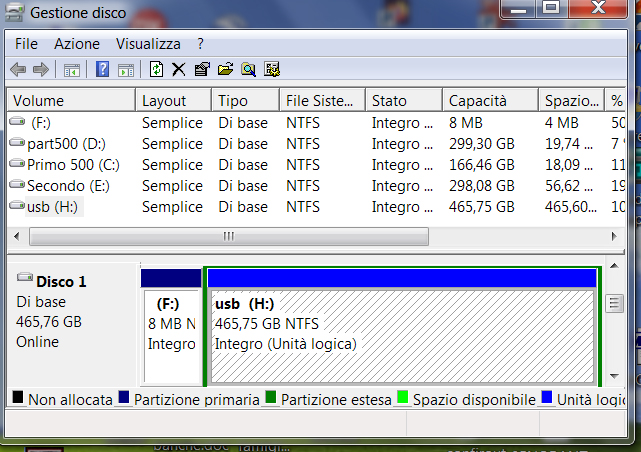Screen dimensions: 641x452
Task: Click the disk pane vertical scrollbar thumb
Action: coord(614,304)
